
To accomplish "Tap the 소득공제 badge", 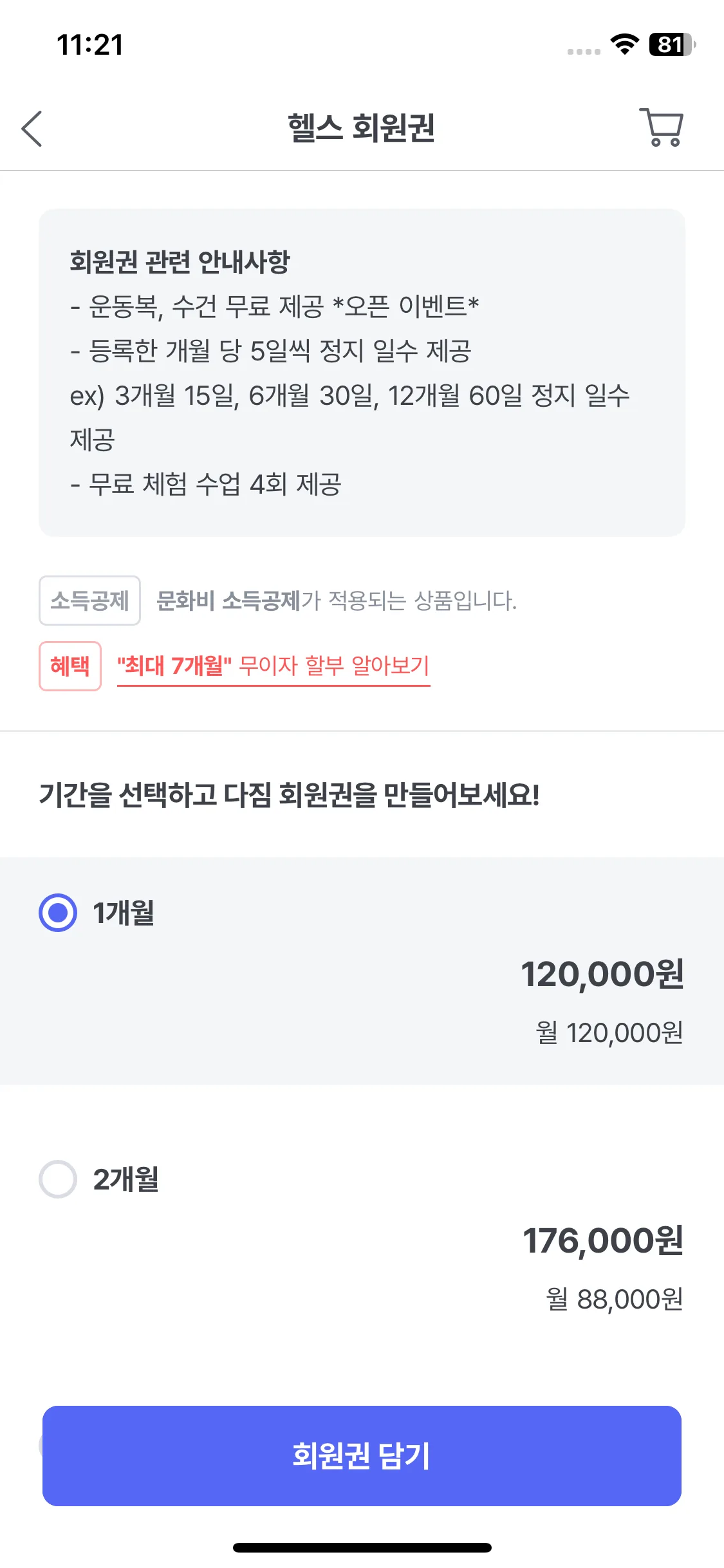I will [x=89, y=601].
